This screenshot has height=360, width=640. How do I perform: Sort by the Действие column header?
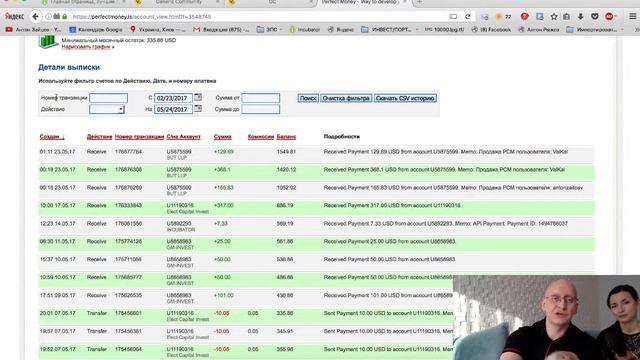99,137
